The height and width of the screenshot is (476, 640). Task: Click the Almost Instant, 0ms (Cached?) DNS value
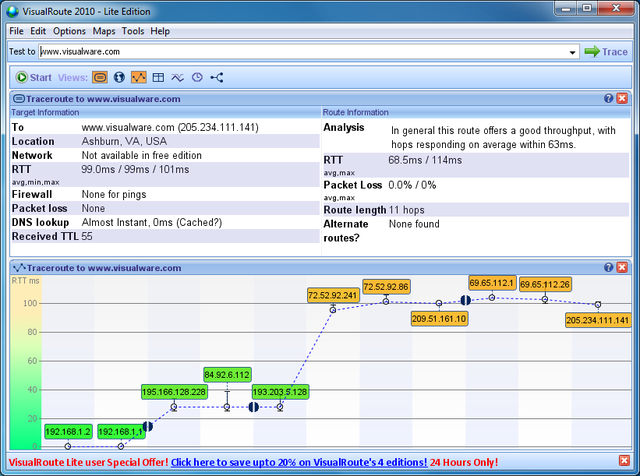point(152,222)
